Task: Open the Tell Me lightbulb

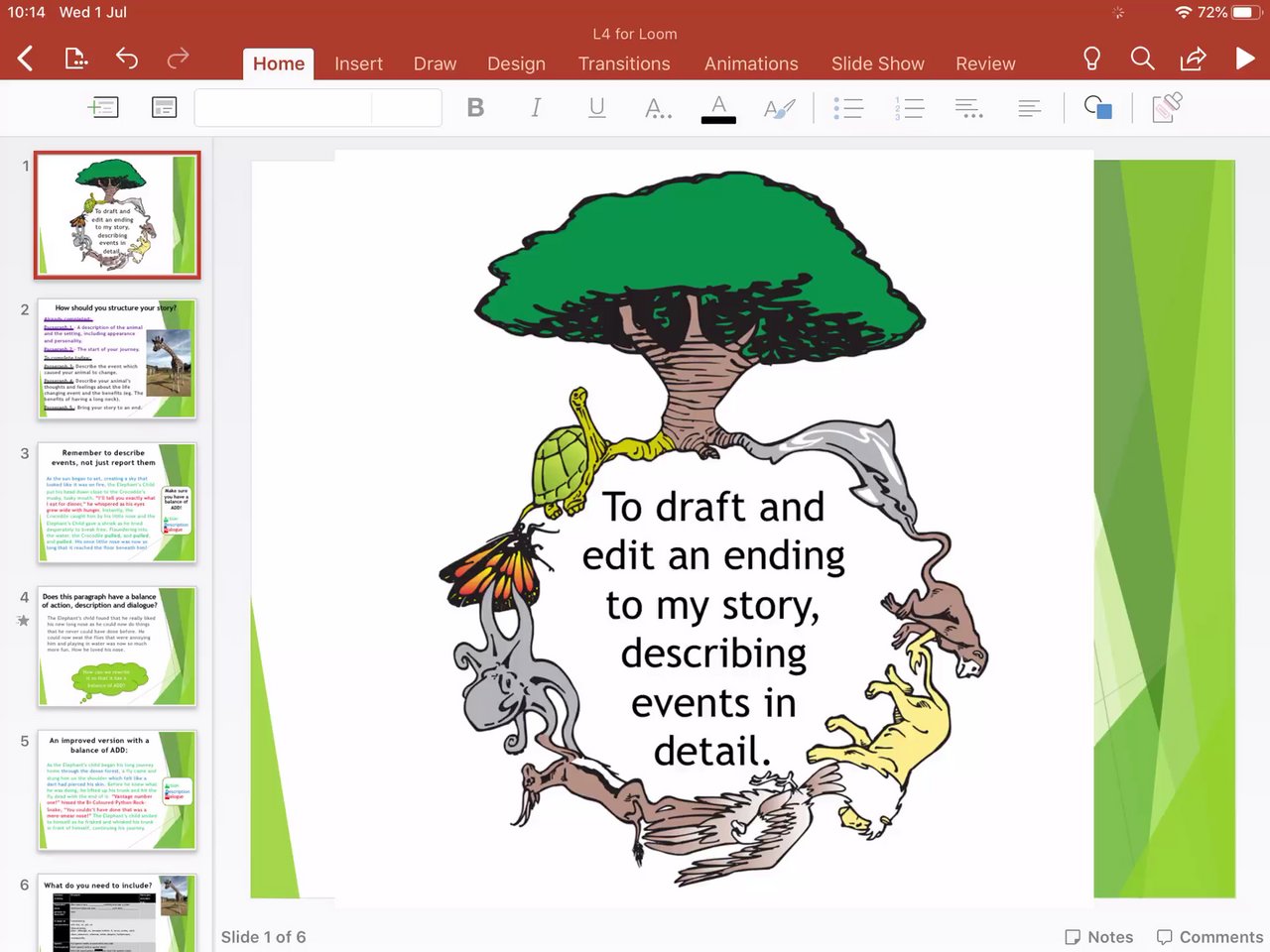Action: click(1091, 59)
